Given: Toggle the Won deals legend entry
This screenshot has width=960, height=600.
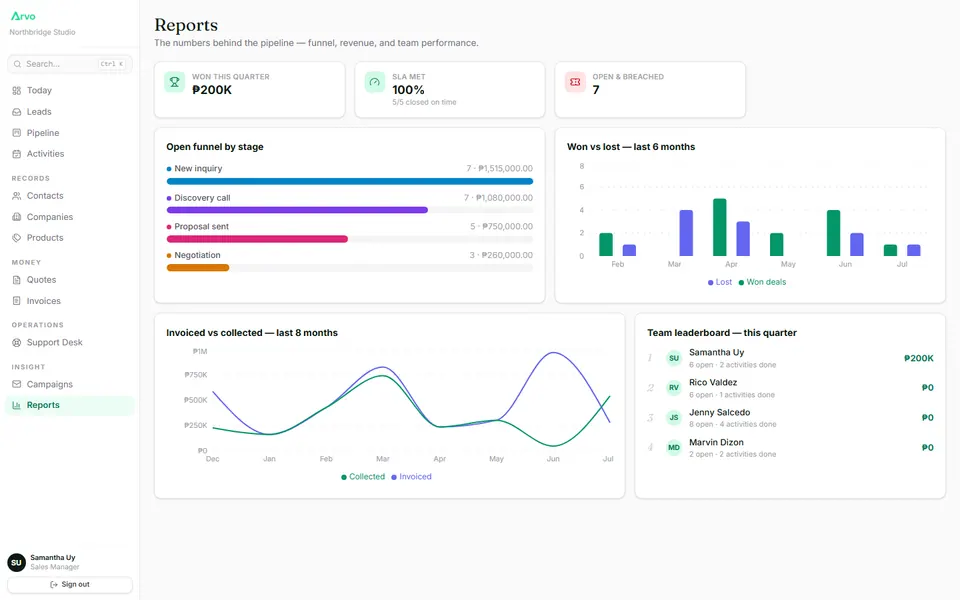Looking at the screenshot, I should [x=762, y=282].
